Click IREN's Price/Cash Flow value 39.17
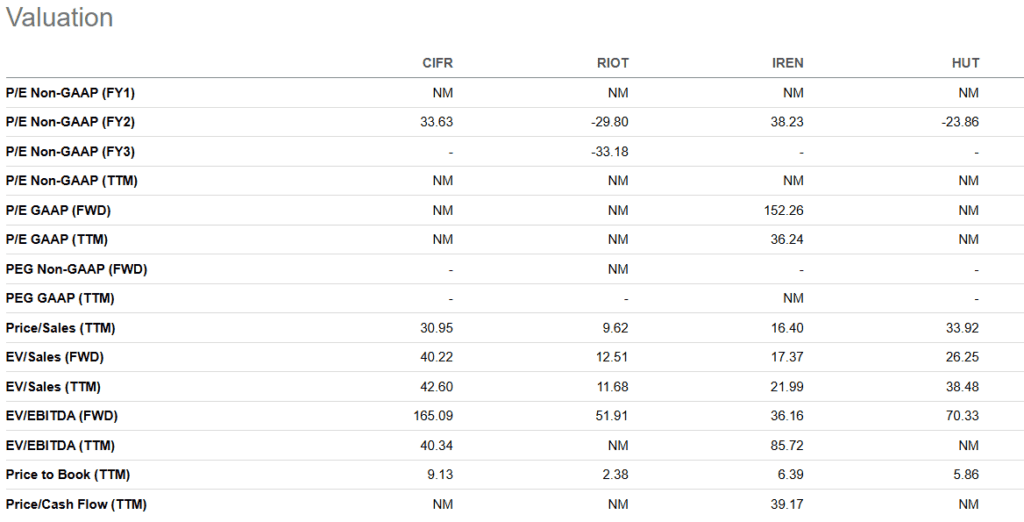 click(x=787, y=504)
